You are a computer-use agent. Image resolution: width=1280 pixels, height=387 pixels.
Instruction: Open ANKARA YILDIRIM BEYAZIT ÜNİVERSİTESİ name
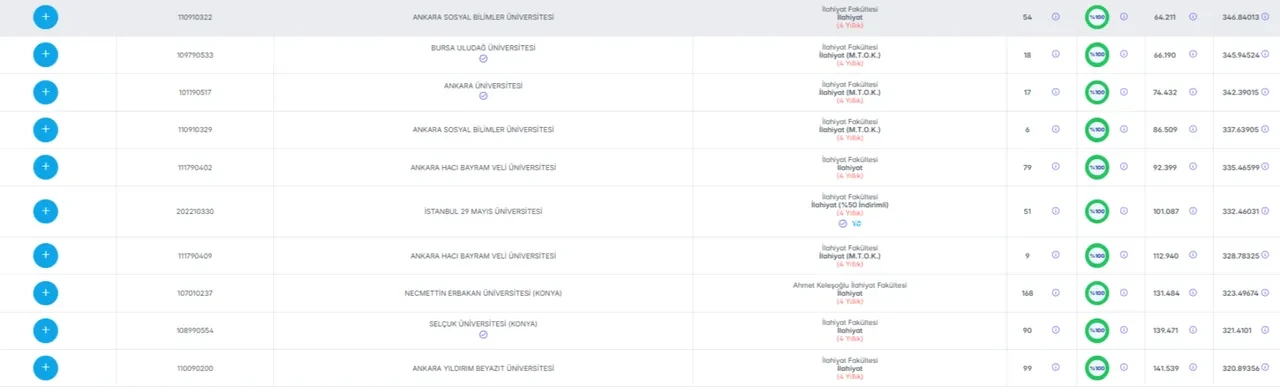click(483, 368)
